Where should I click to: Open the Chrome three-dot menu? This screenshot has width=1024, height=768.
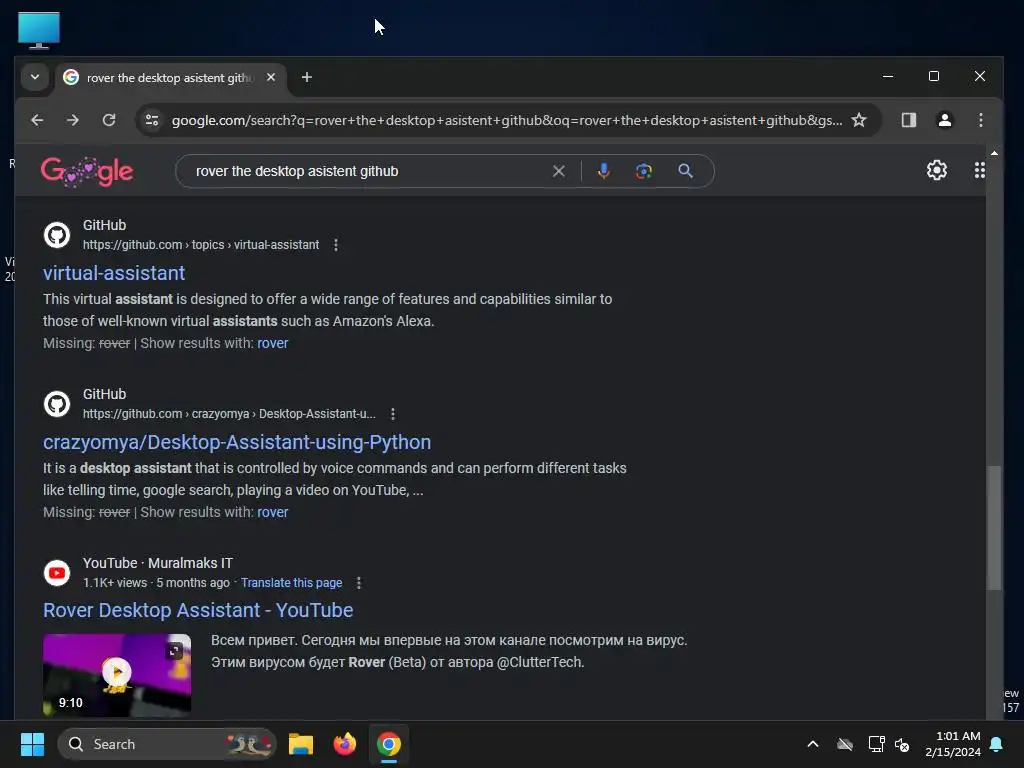pos(980,120)
